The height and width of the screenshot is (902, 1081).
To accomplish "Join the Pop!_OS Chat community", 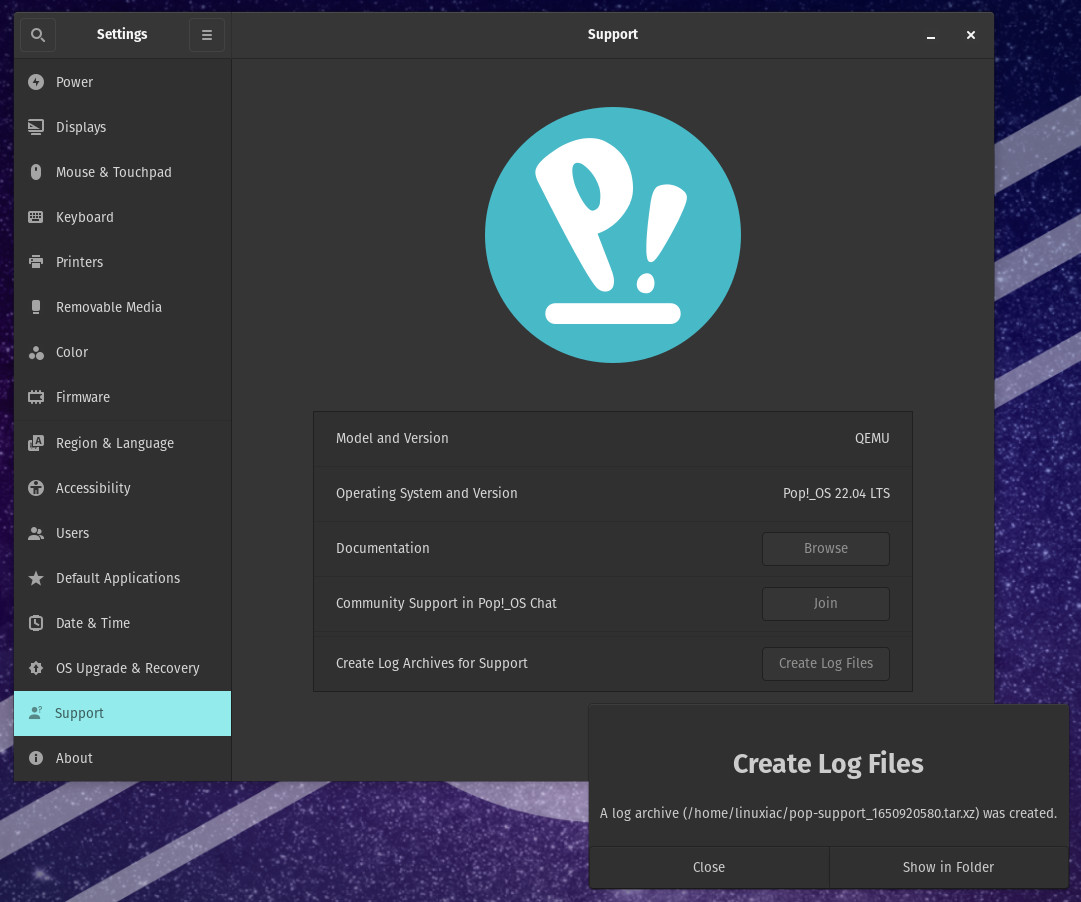I will click(826, 603).
